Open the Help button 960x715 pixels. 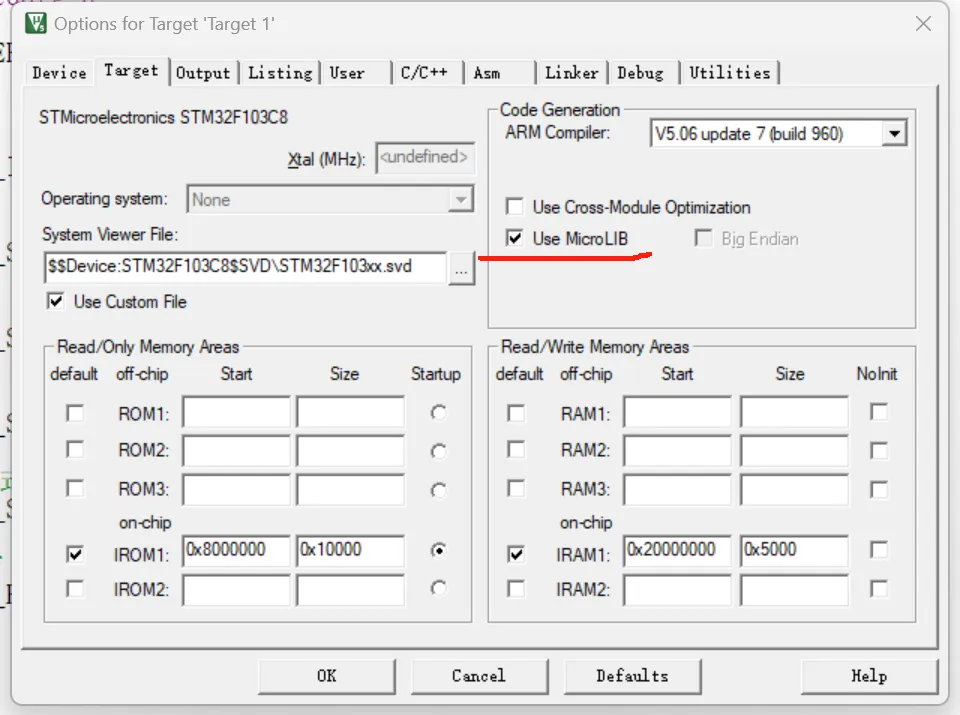(x=869, y=676)
